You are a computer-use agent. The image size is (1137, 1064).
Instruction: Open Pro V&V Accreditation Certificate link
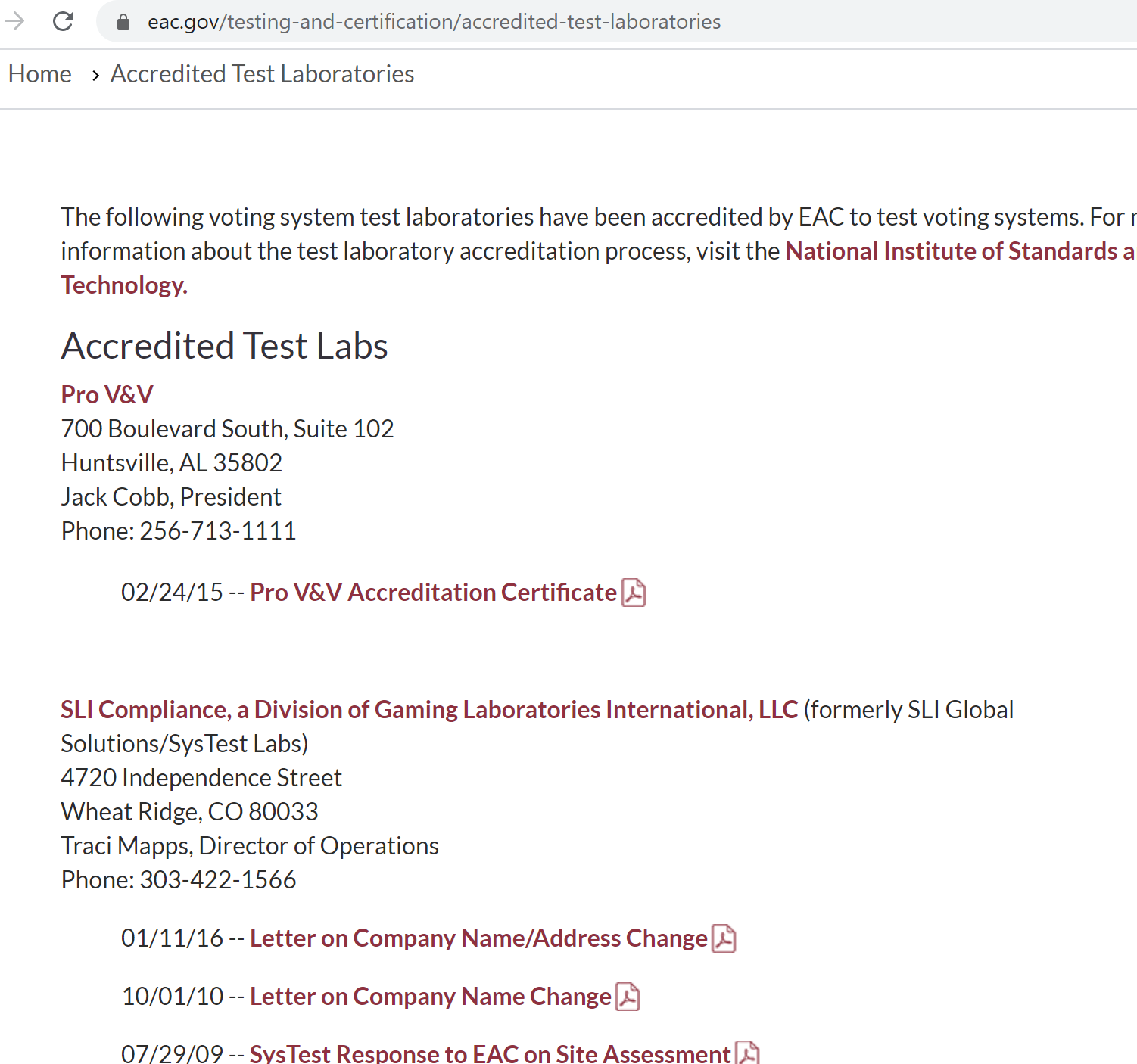[x=434, y=593]
